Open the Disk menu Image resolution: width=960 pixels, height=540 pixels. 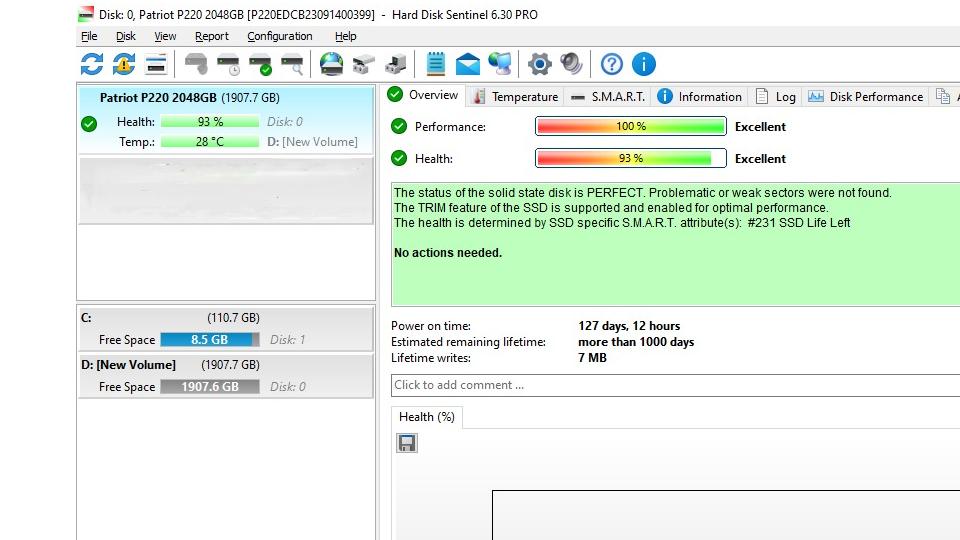[x=126, y=36]
